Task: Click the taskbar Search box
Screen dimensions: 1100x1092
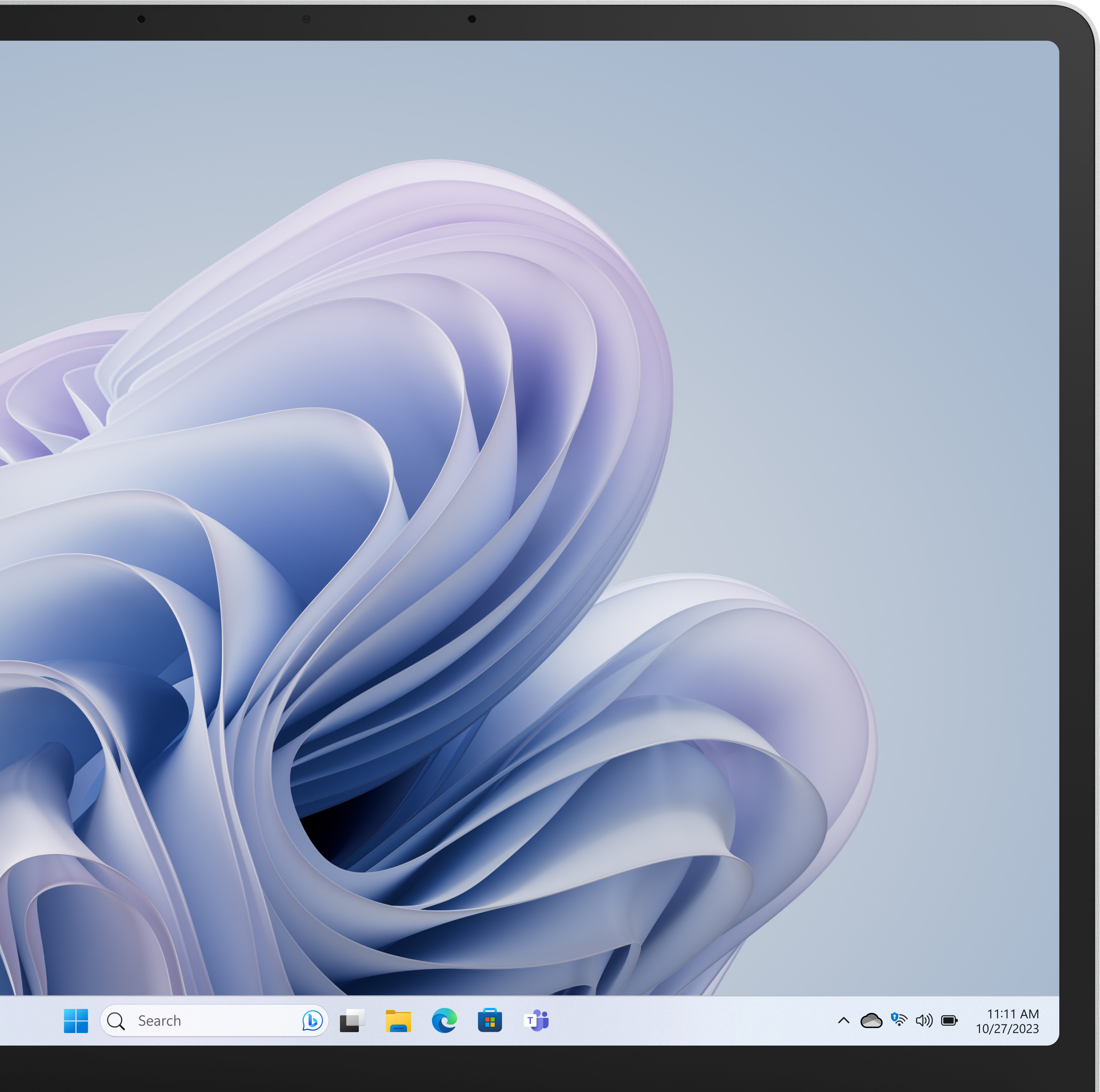Action: (x=214, y=1021)
